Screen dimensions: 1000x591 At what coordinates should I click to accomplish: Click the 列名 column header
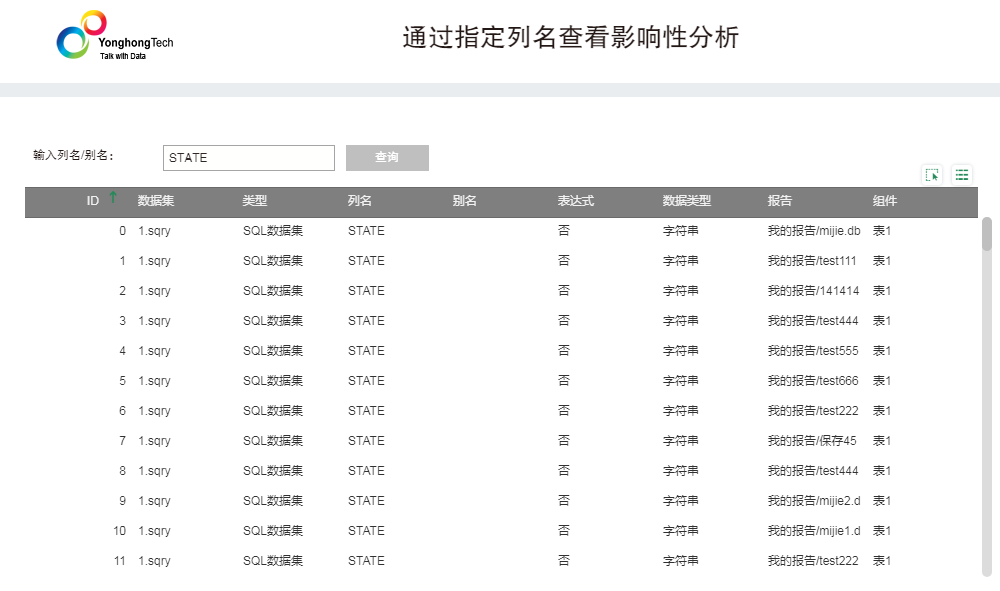(x=360, y=201)
